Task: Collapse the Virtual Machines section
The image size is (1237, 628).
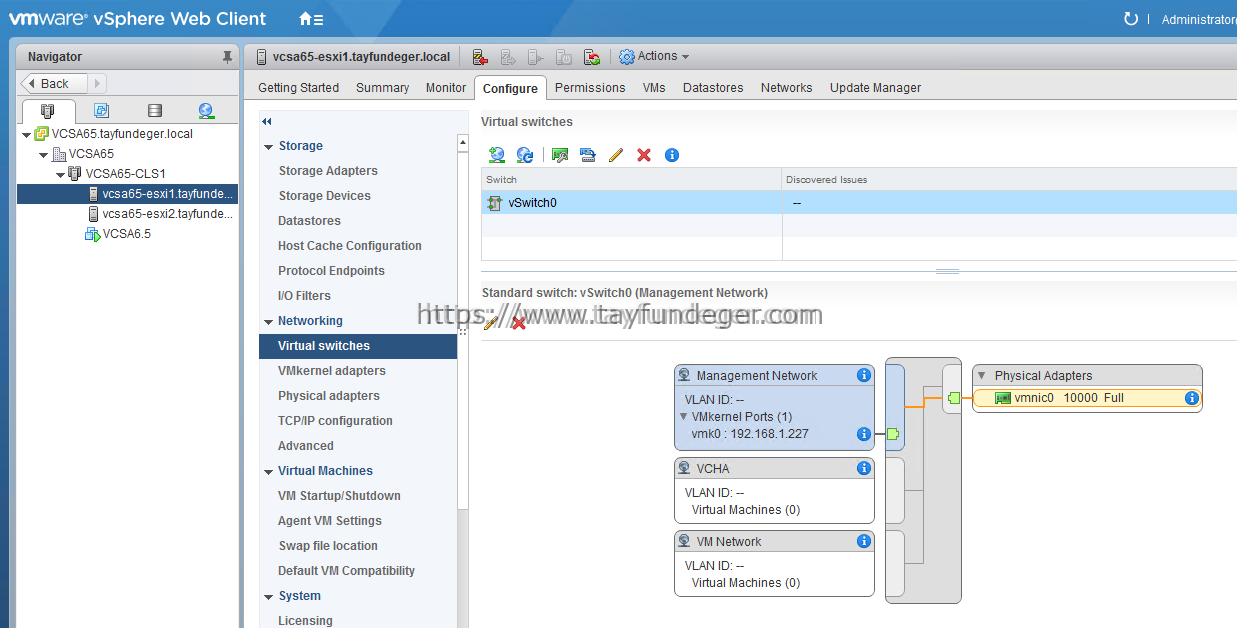Action: (268, 471)
